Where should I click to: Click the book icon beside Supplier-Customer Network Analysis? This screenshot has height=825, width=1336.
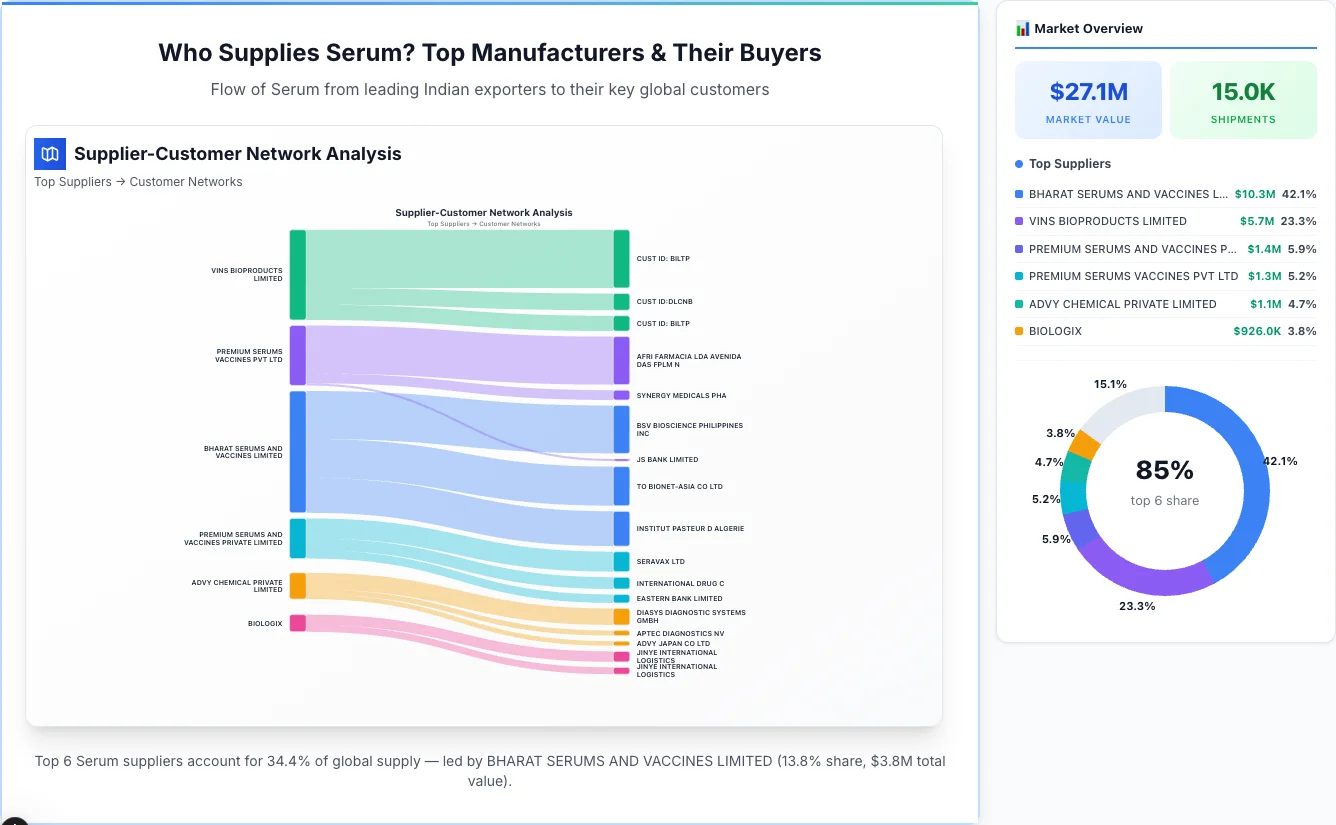tap(49, 153)
